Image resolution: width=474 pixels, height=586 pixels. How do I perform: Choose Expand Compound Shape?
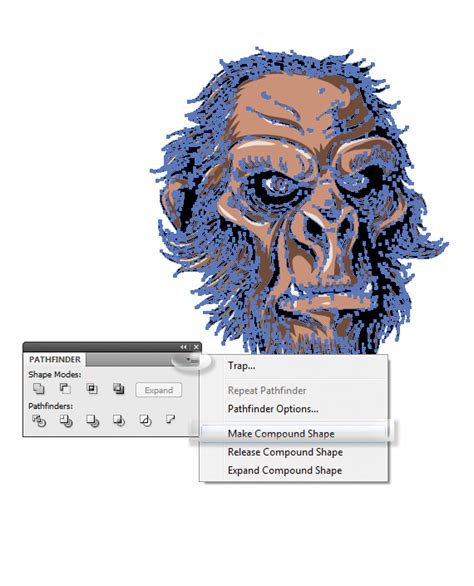285,471
